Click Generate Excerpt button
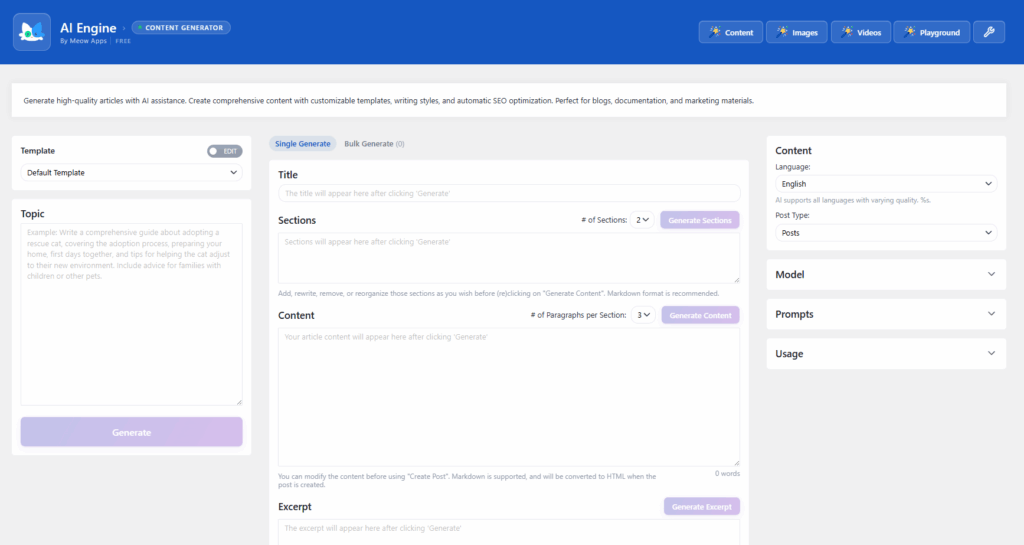 click(702, 506)
